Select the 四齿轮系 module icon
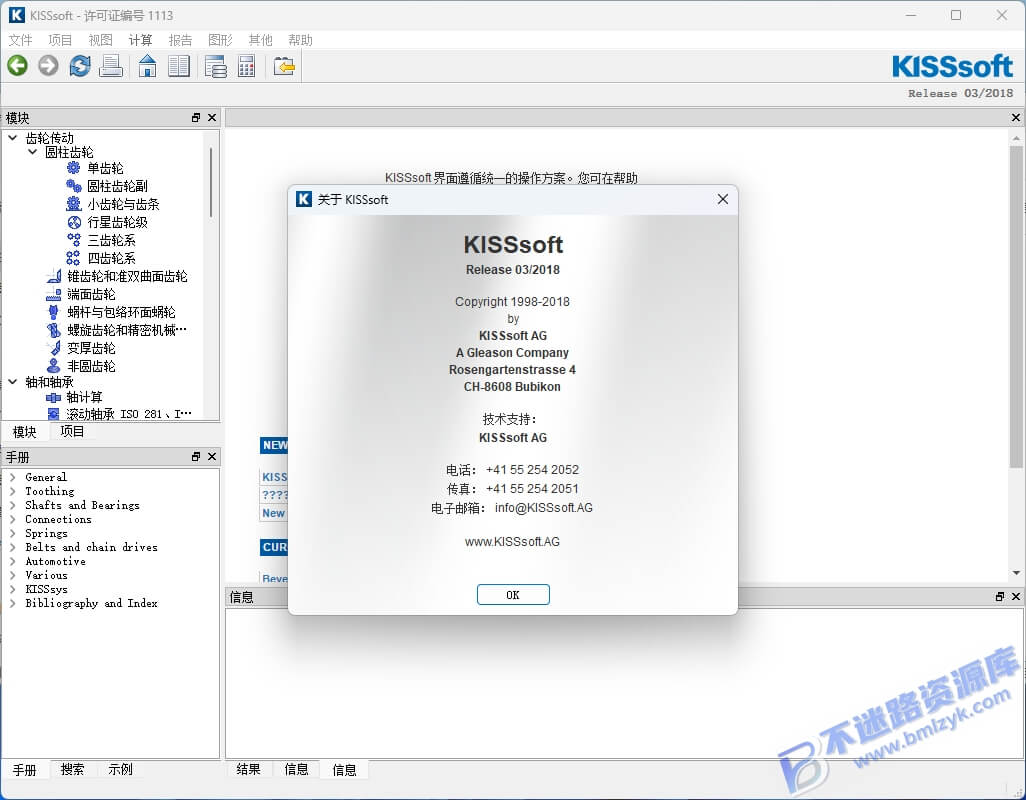This screenshot has height=800, width=1026. 73,258
